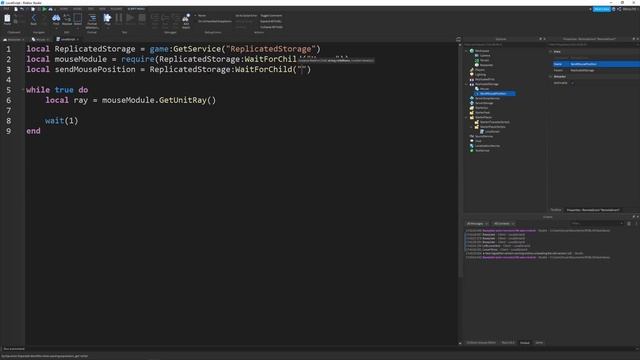Open the Replace tool
The image size is (640, 360).
click(x=67, y=19)
